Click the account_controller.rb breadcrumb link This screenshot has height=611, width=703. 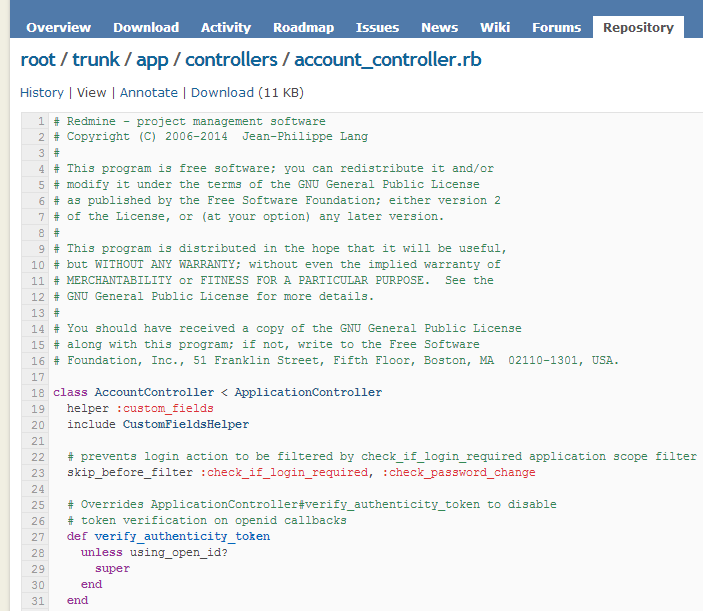tap(388, 60)
